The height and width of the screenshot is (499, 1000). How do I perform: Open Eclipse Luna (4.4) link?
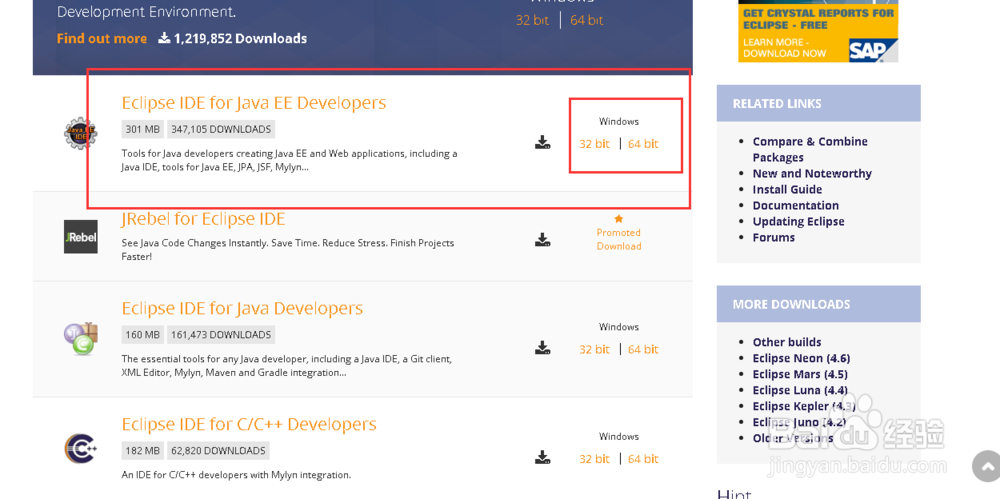800,390
